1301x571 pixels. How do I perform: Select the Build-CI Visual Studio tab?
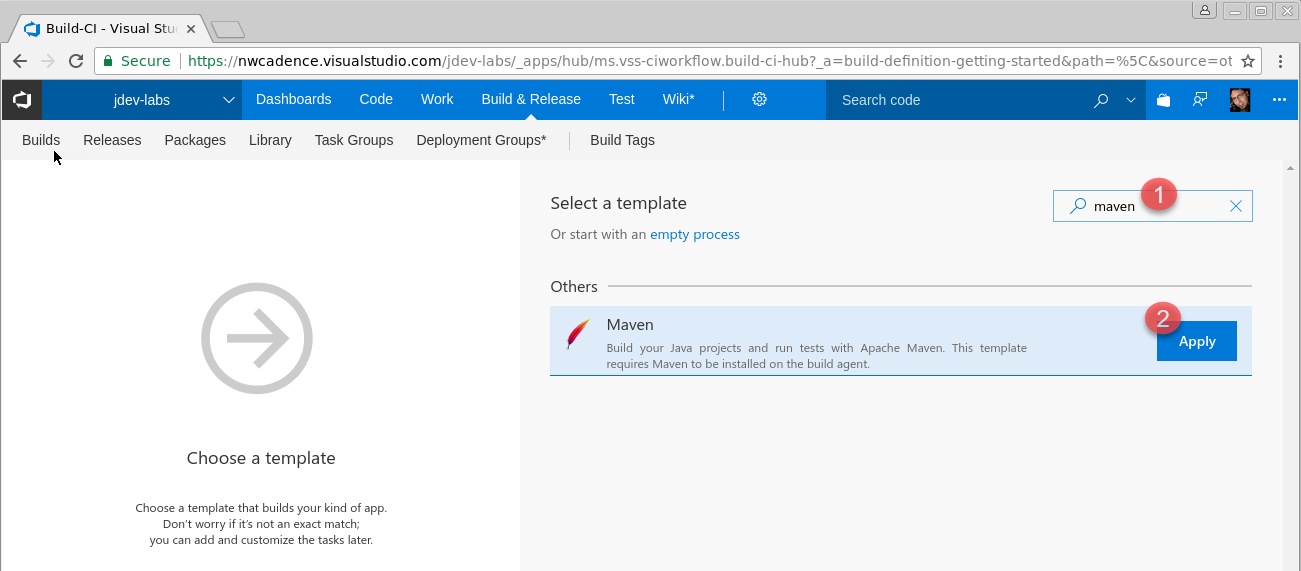point(108,29)
